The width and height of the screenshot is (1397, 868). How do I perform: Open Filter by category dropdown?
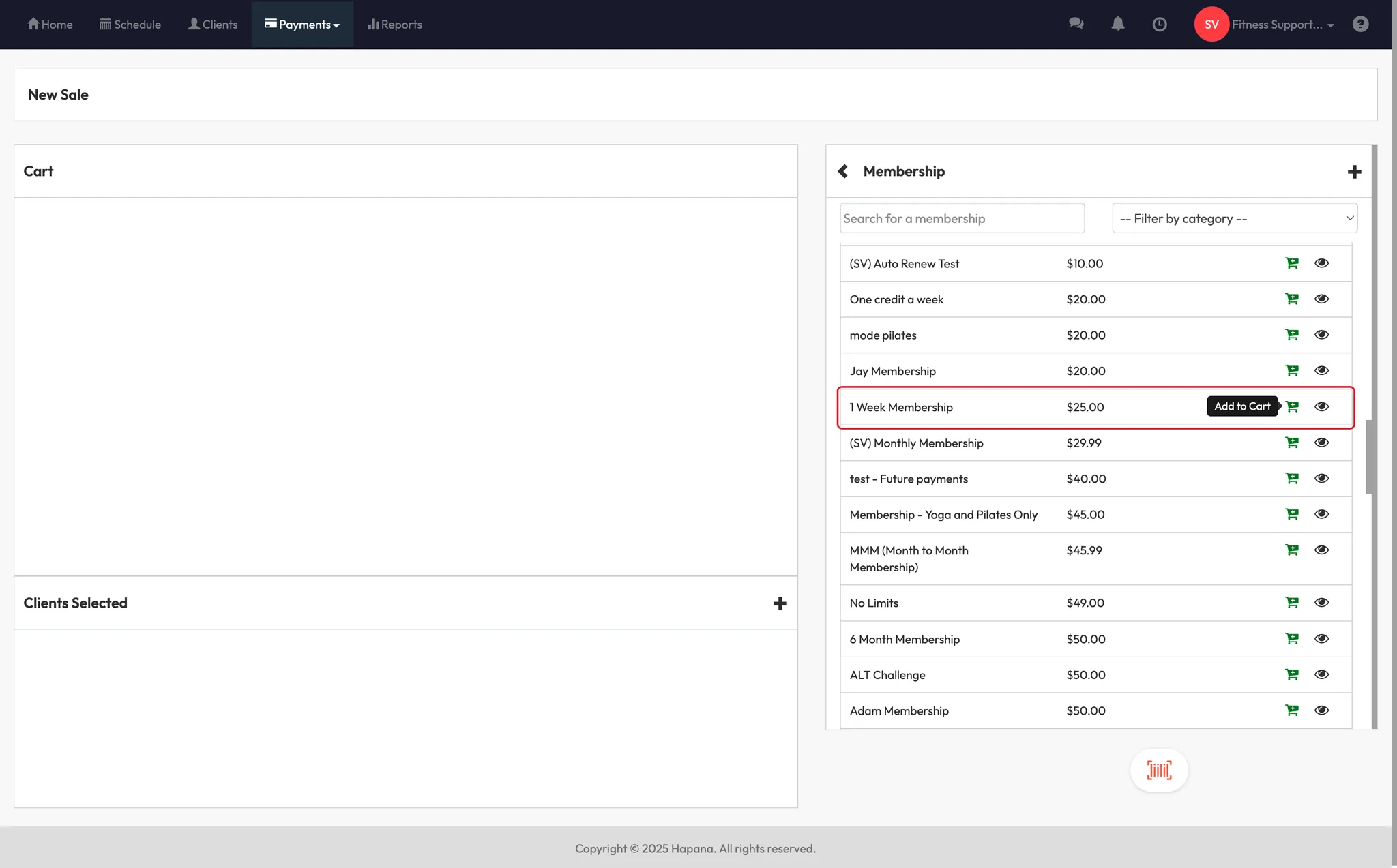coord(1235,218)
